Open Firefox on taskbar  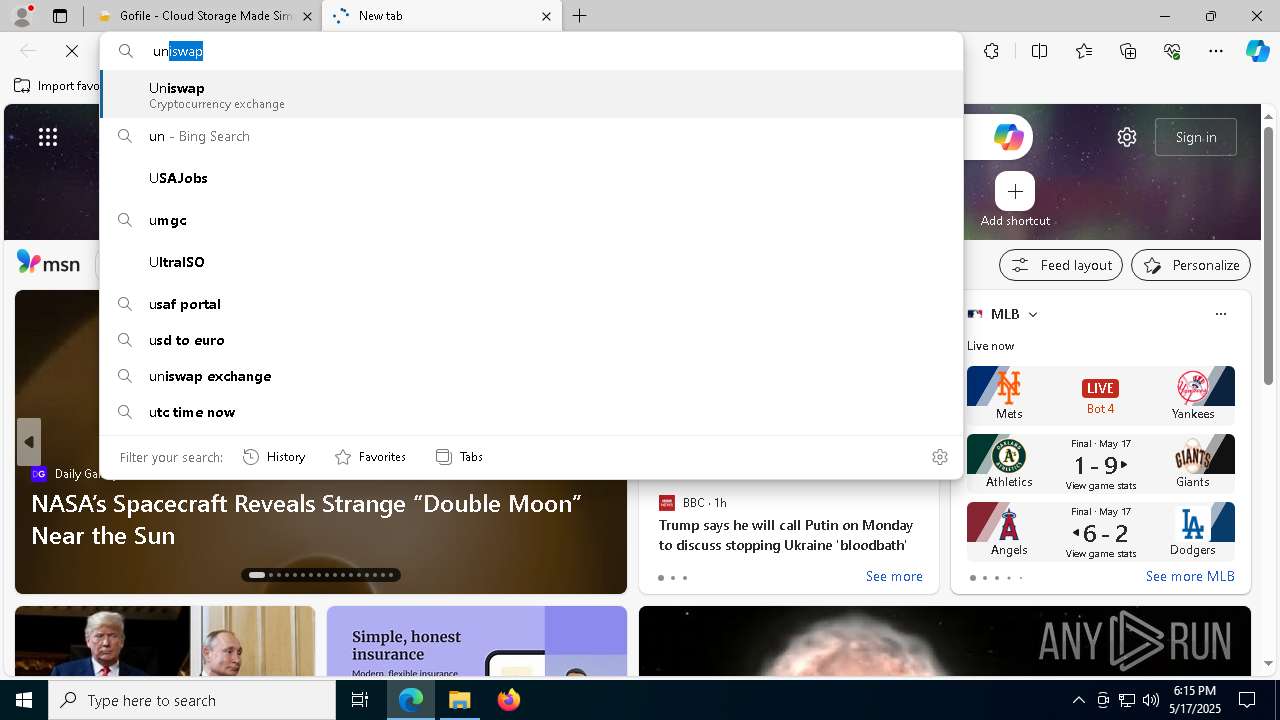pyautogui.click(x=509, y=700)
